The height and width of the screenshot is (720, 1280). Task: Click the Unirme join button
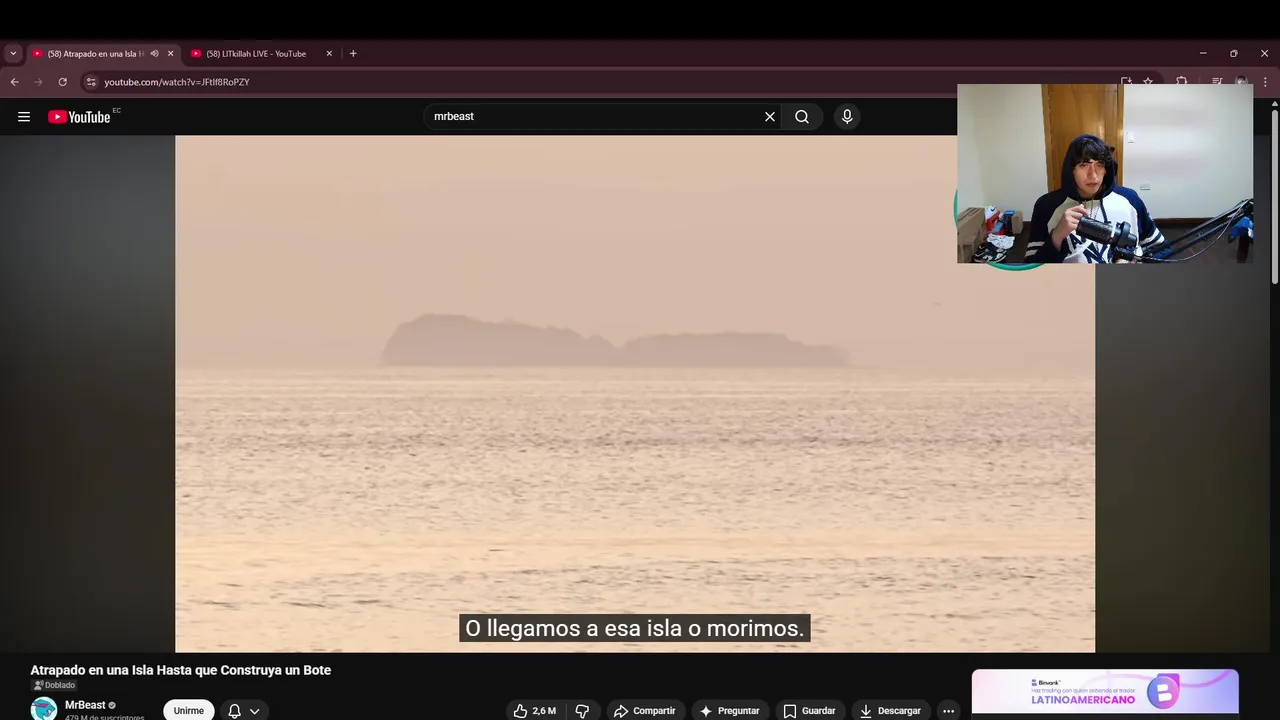tap(189, 711)
